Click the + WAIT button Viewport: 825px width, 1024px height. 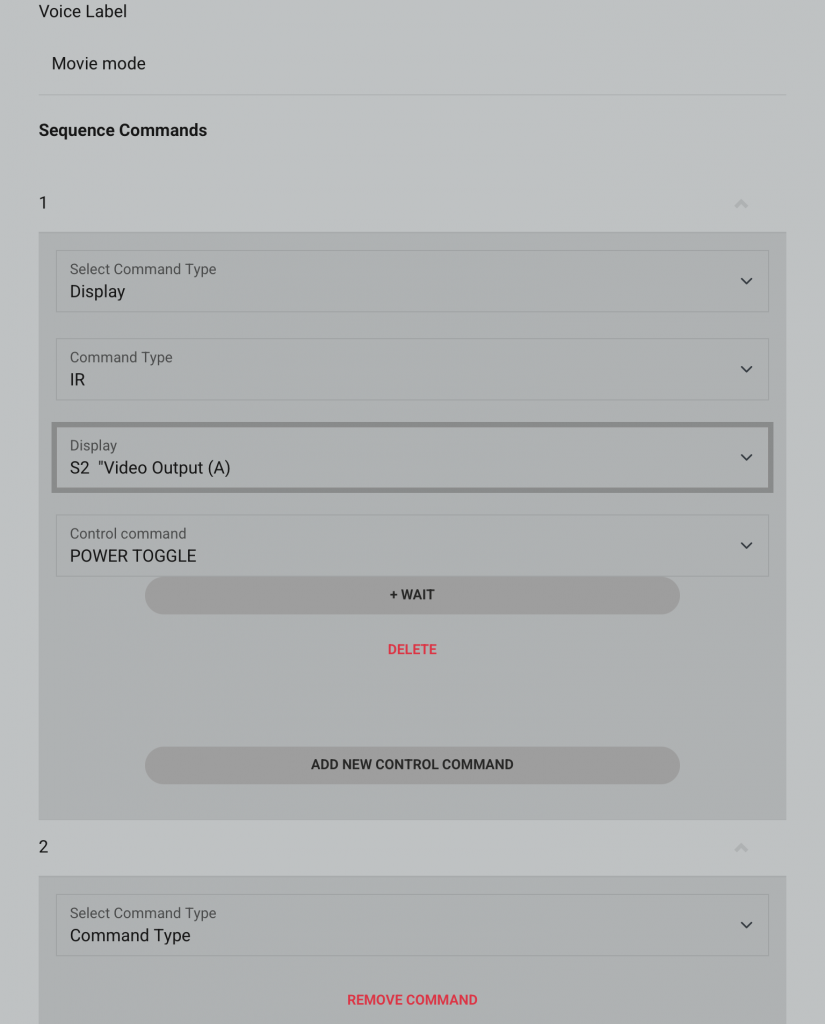(412, 595)
